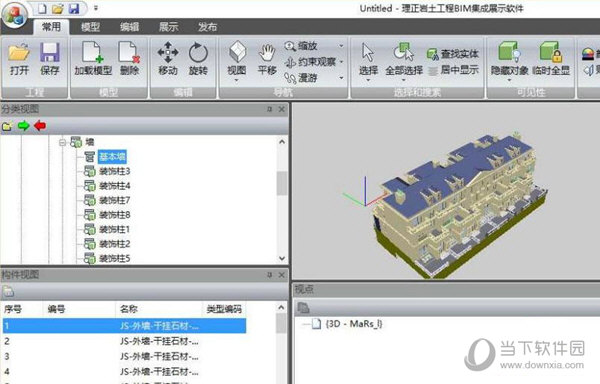Click the 分类视图 scrollbar down arrow
This screenshot has height=384, width=600.
(x=282, y=259)
